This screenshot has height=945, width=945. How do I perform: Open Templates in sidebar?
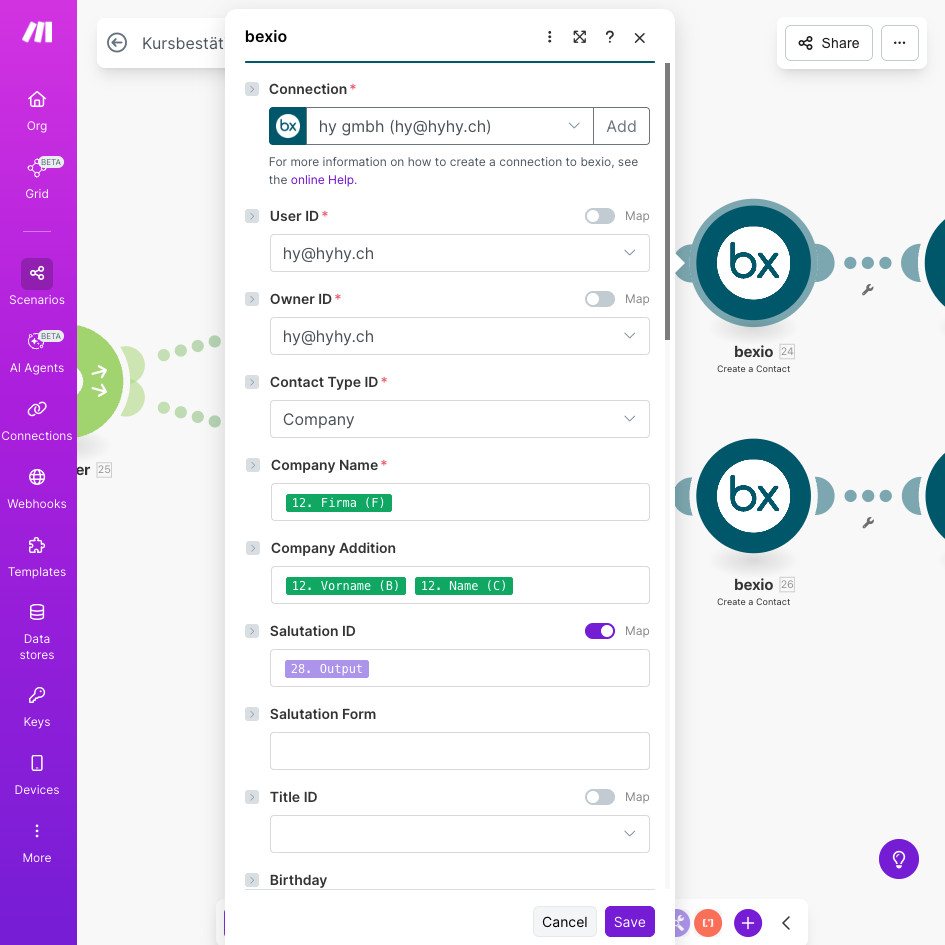coord(37,557)
